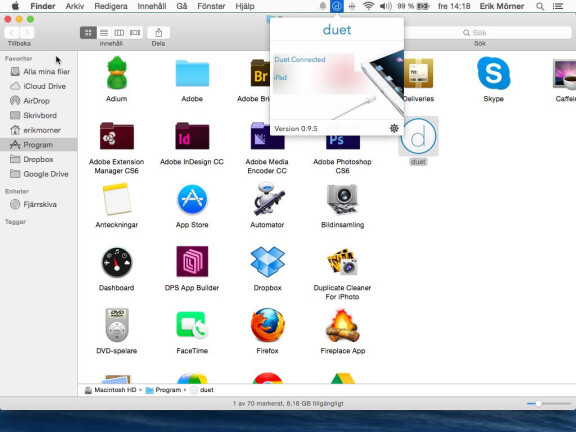Screen dimensions: 576x432
Task: Select Dropbox in sidebar
Action: 39,159
